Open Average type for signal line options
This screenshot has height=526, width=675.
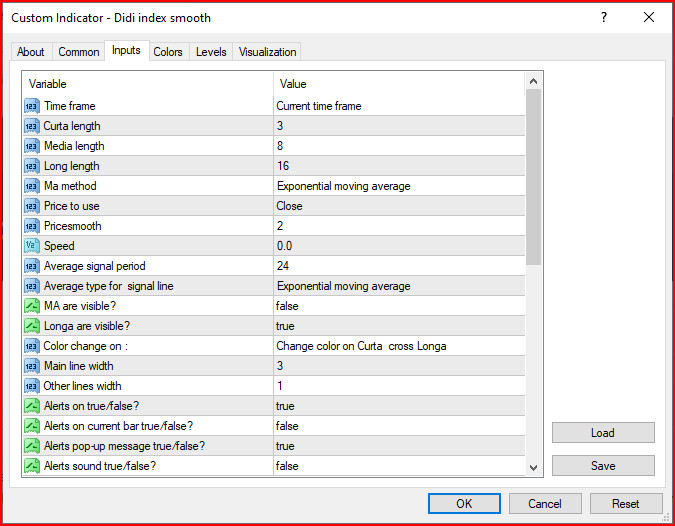[398, 286]
